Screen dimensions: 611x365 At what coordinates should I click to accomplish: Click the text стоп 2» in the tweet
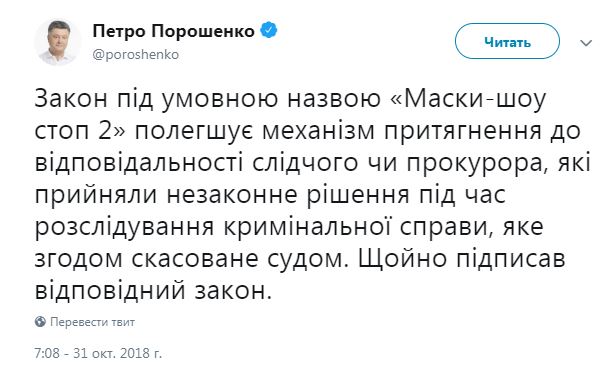tap(80, 132)
